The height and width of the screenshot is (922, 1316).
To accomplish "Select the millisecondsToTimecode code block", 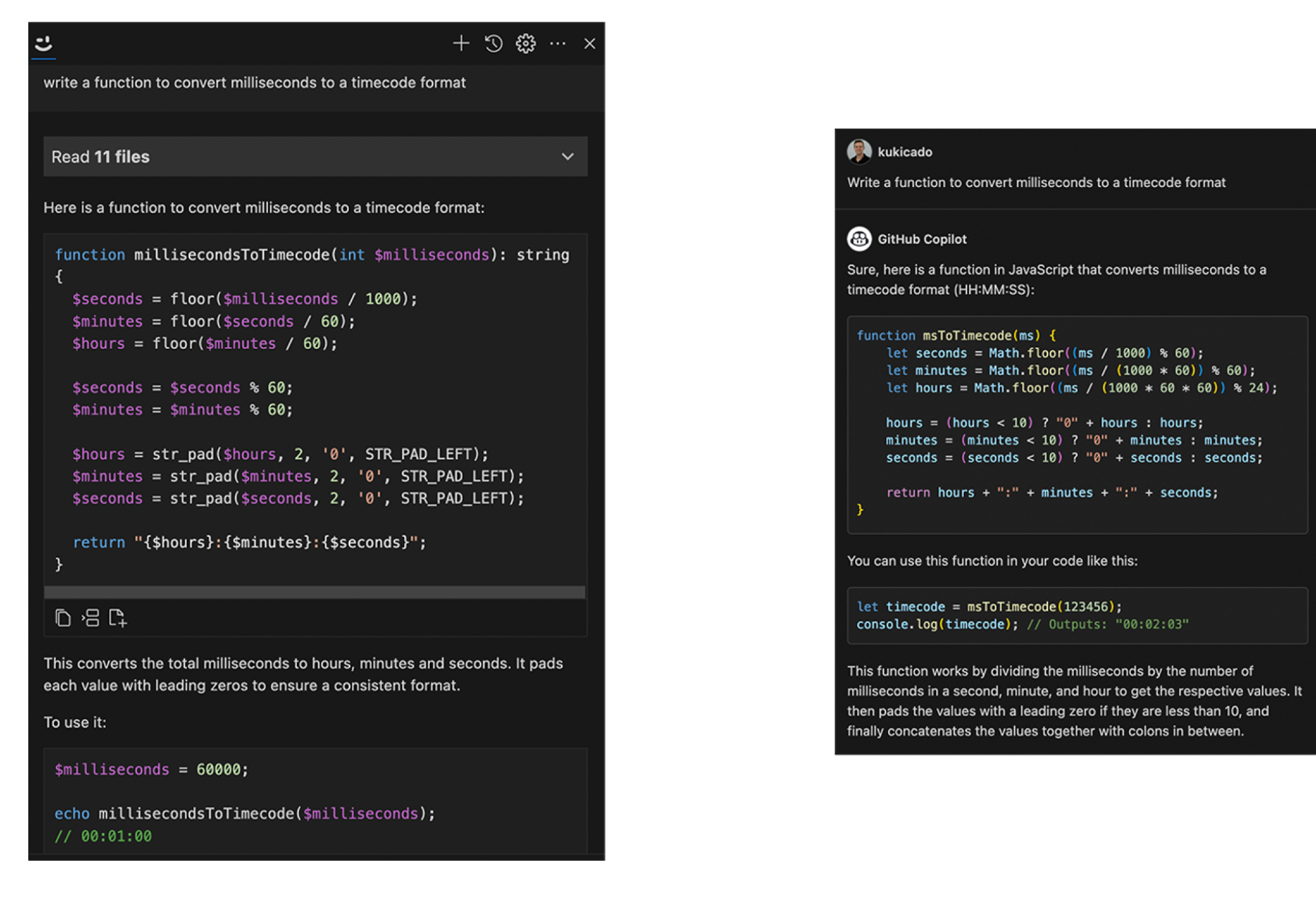I will 316,408.
